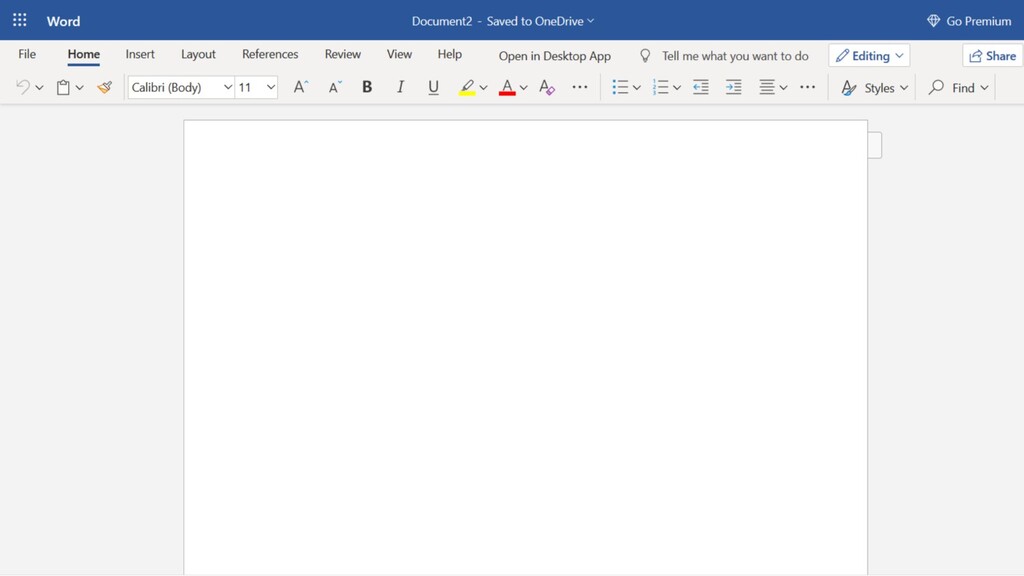
Task: Click the text alignment icon
Action: pyautogui.click(x=767, y=87)
